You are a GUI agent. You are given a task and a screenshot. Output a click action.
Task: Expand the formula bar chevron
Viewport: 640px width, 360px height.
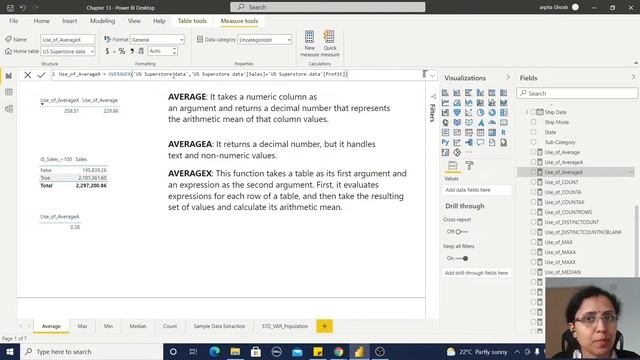[432, 75]
